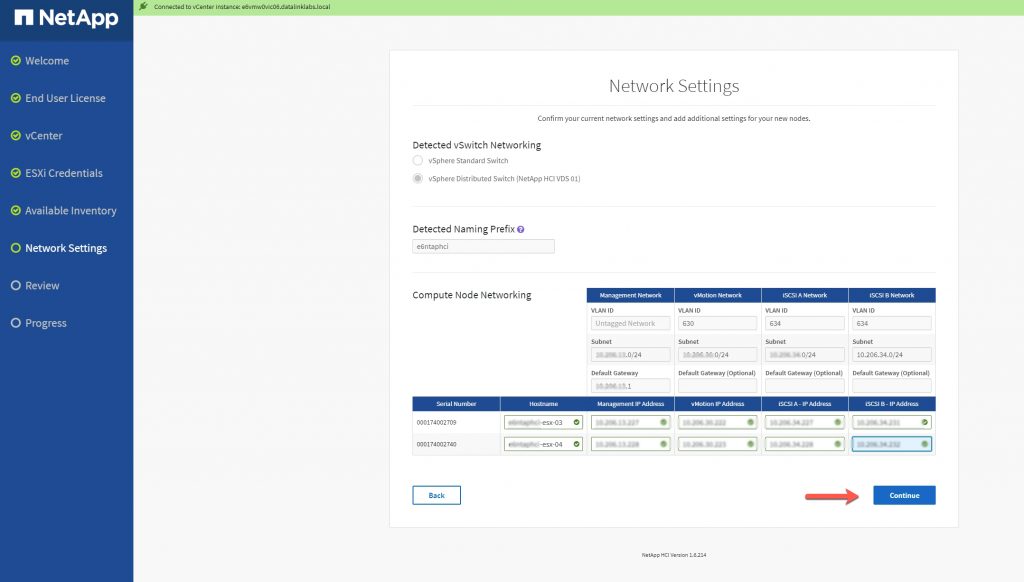Click the NetApp HCI Version 1.8.214 text
The image size is (1024, 582).
pyautogui.click(x=674, y=555)
